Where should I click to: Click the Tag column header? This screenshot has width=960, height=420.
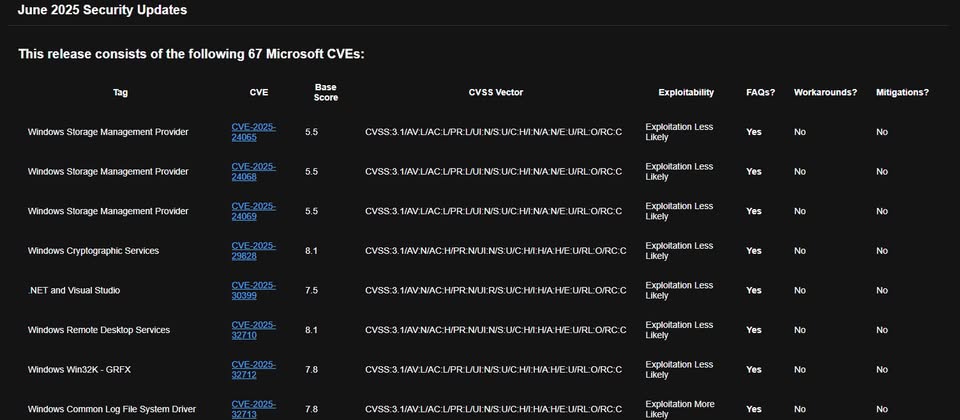pyautogui.click(x=121, y=92)
